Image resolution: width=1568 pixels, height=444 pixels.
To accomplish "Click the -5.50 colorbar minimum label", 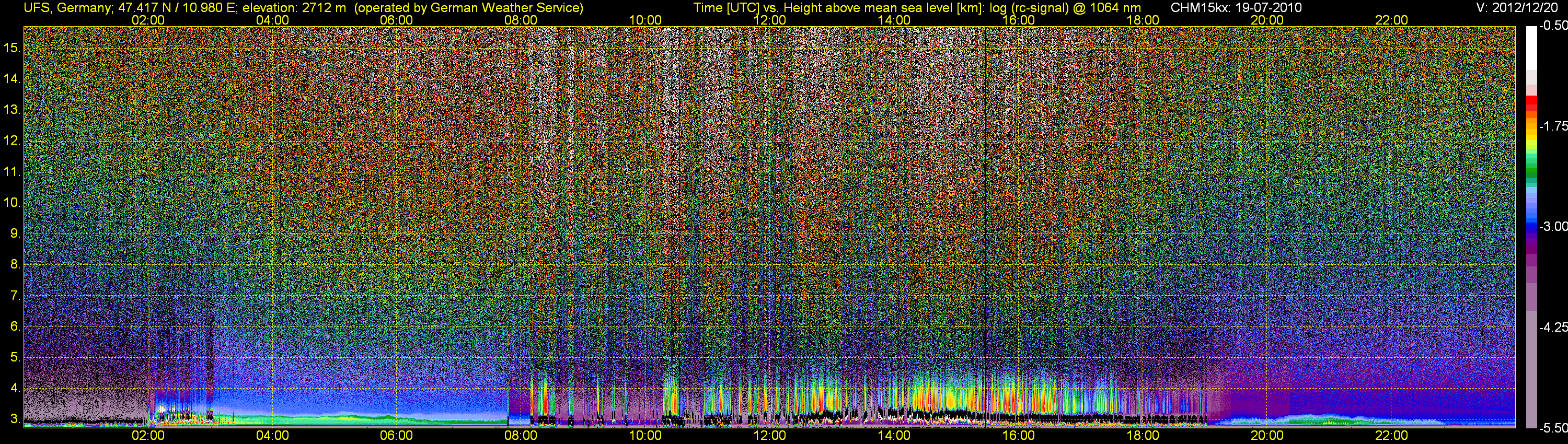I will click(x=1553, y=428).
